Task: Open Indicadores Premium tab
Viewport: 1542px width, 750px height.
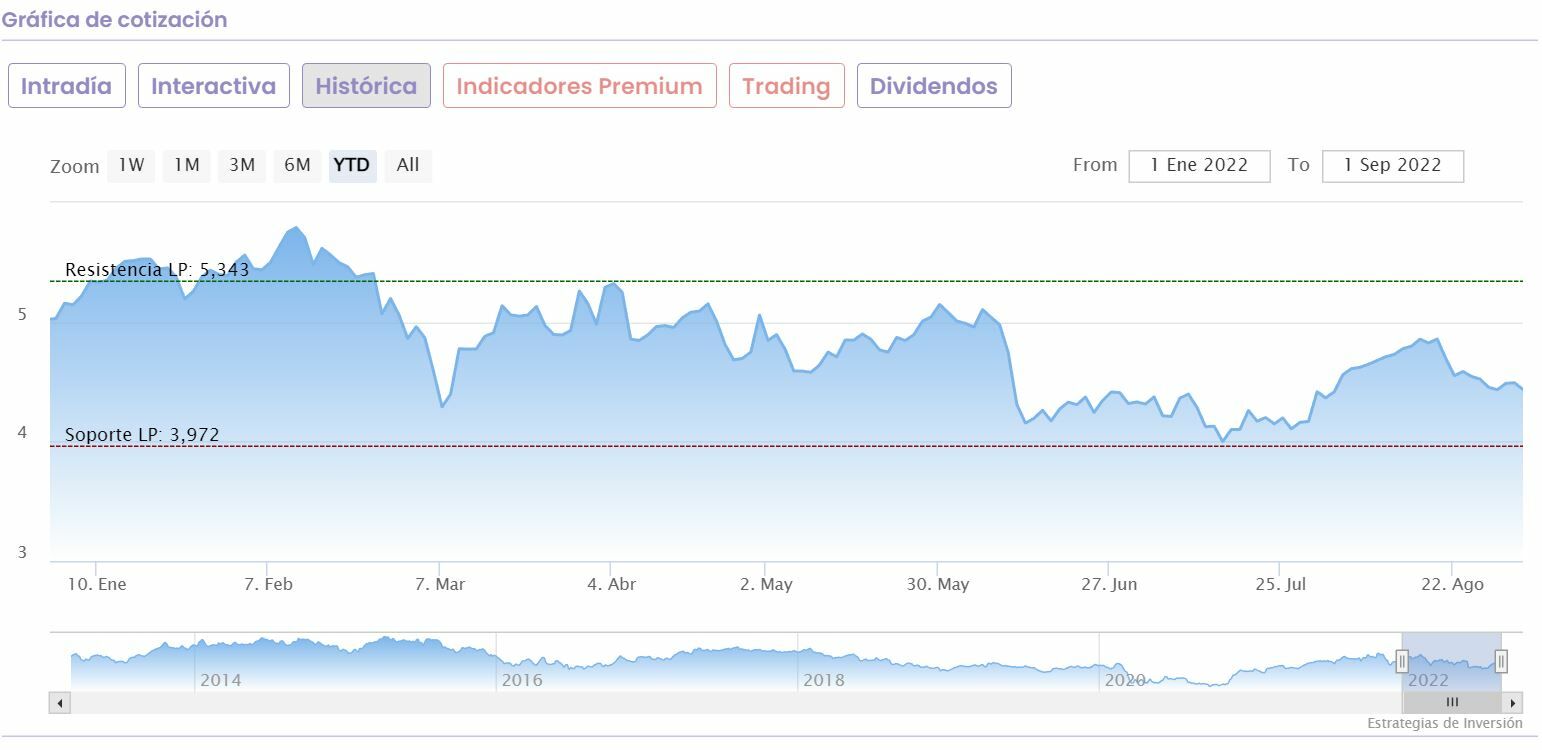Action: click(580, 86)
